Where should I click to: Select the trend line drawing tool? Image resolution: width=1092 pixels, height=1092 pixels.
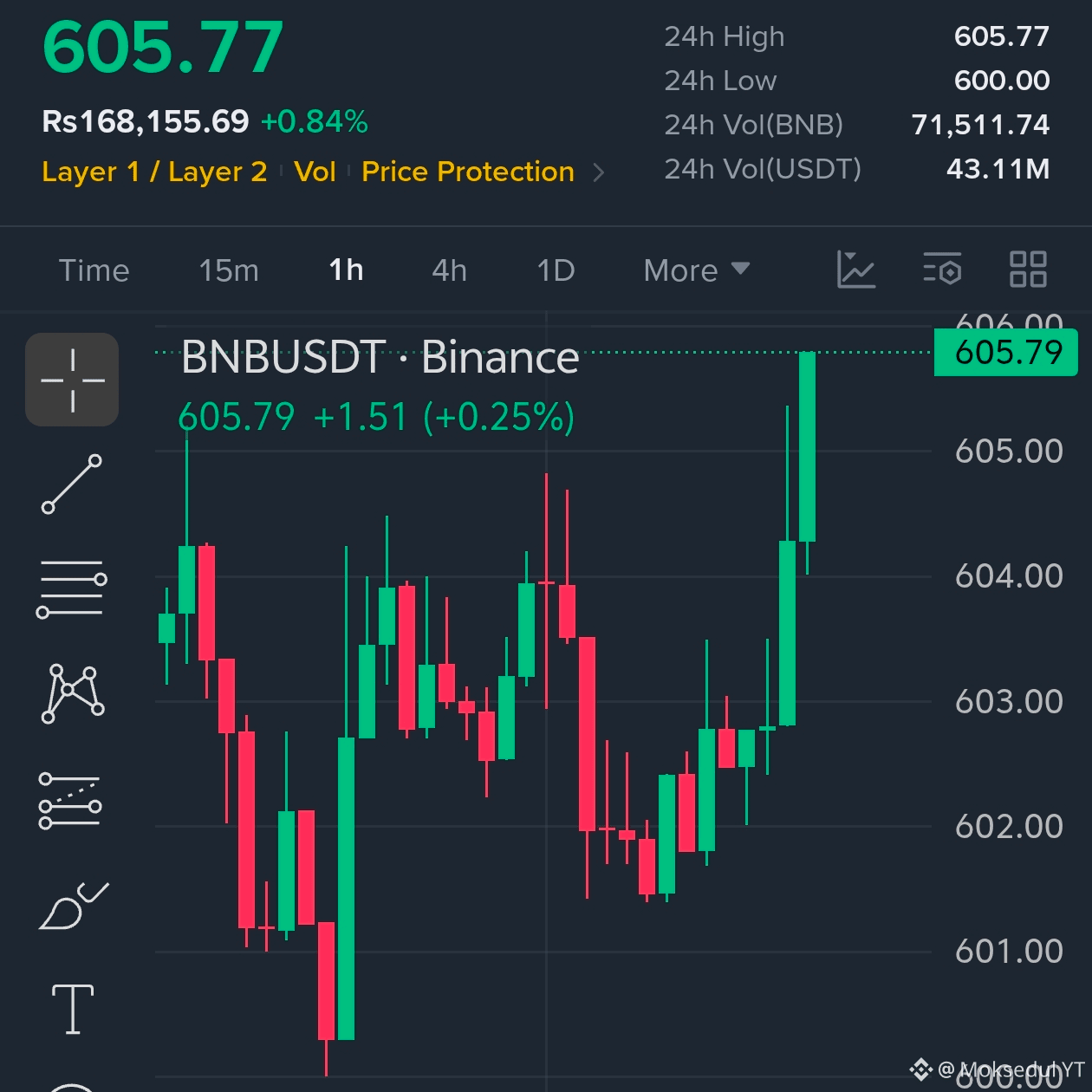pos(72,484)
